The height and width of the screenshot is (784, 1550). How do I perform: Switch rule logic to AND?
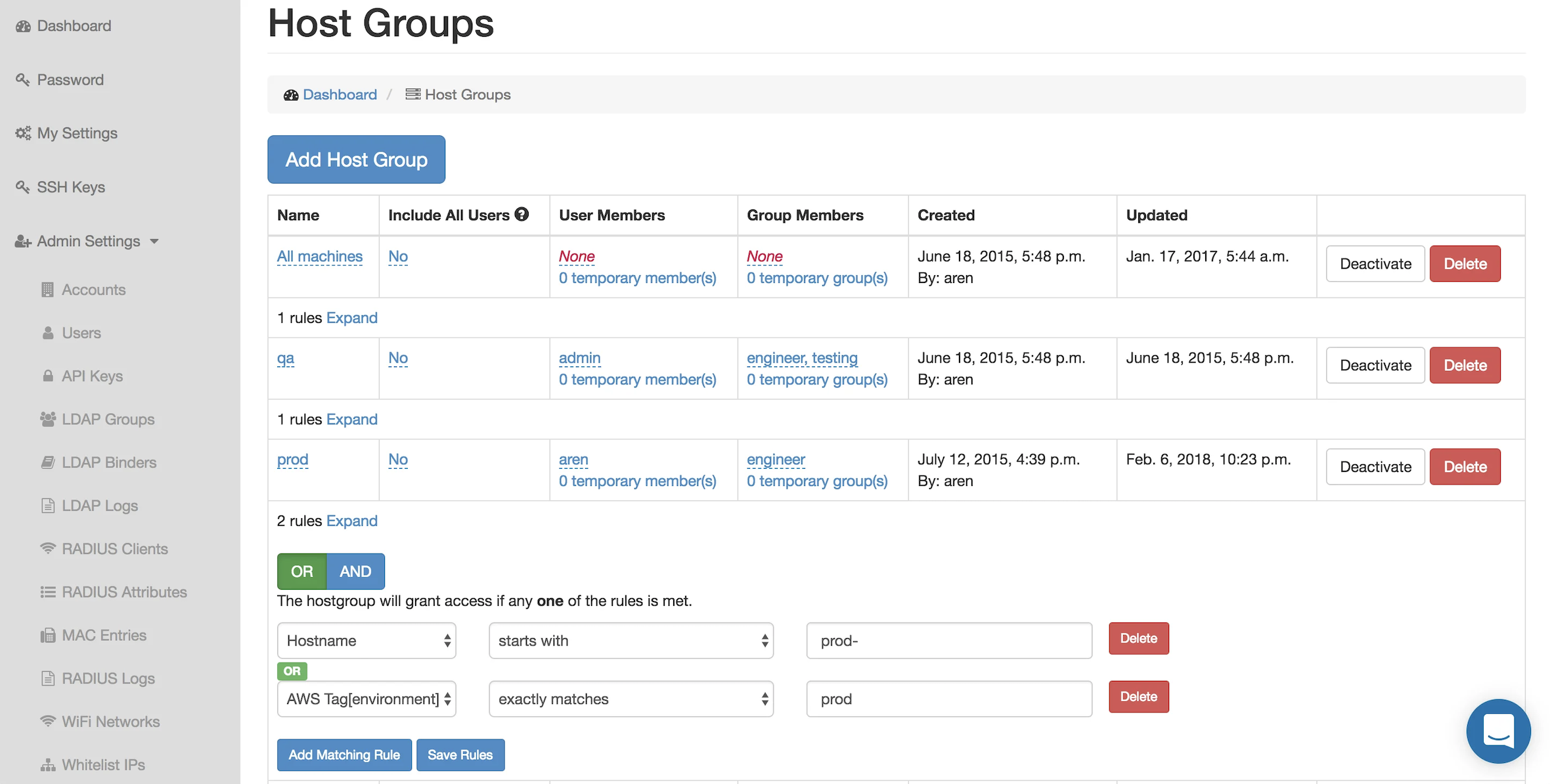point(355,571)
